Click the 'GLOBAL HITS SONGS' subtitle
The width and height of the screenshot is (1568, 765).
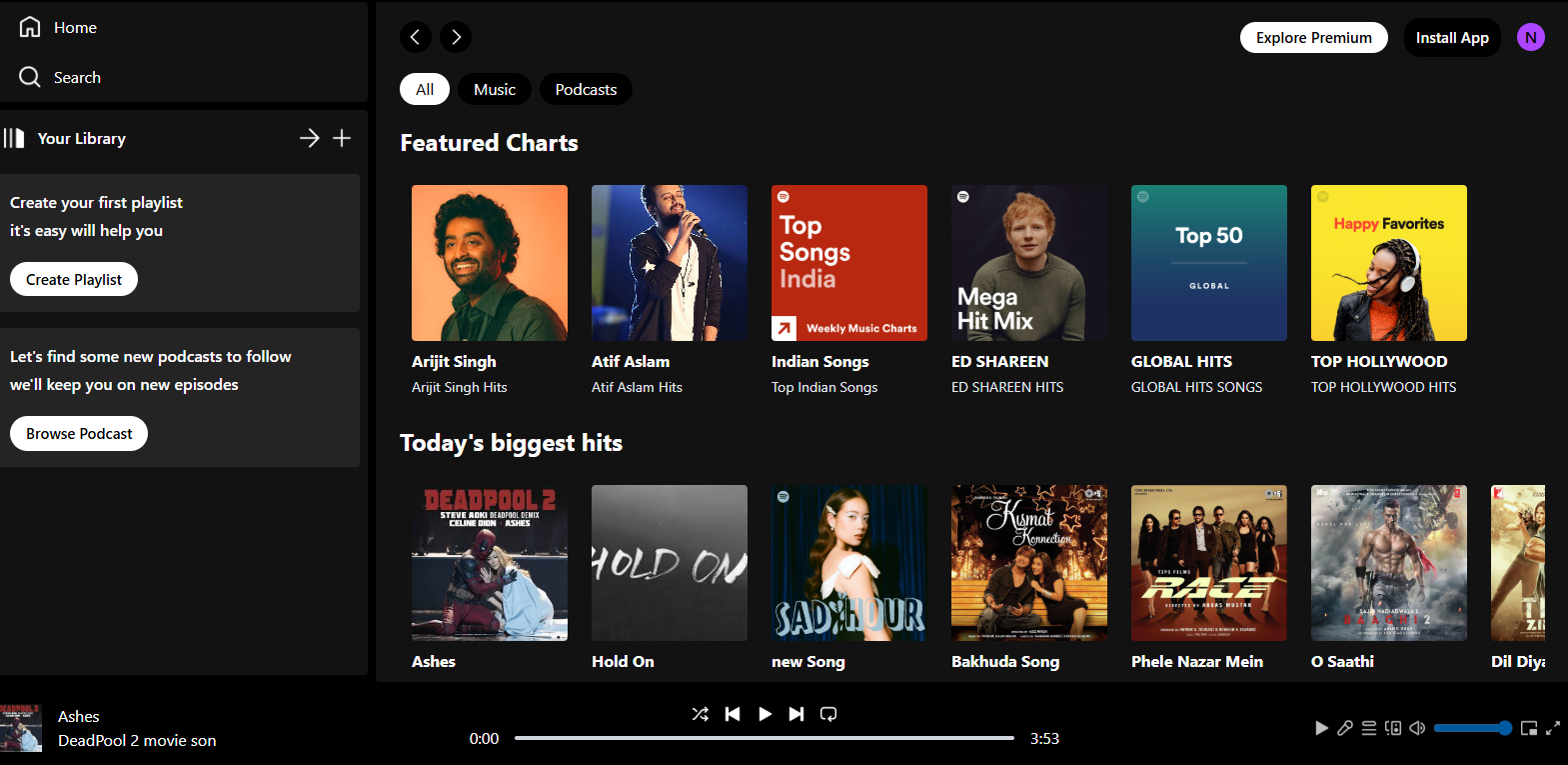(x=1196, y=387)
